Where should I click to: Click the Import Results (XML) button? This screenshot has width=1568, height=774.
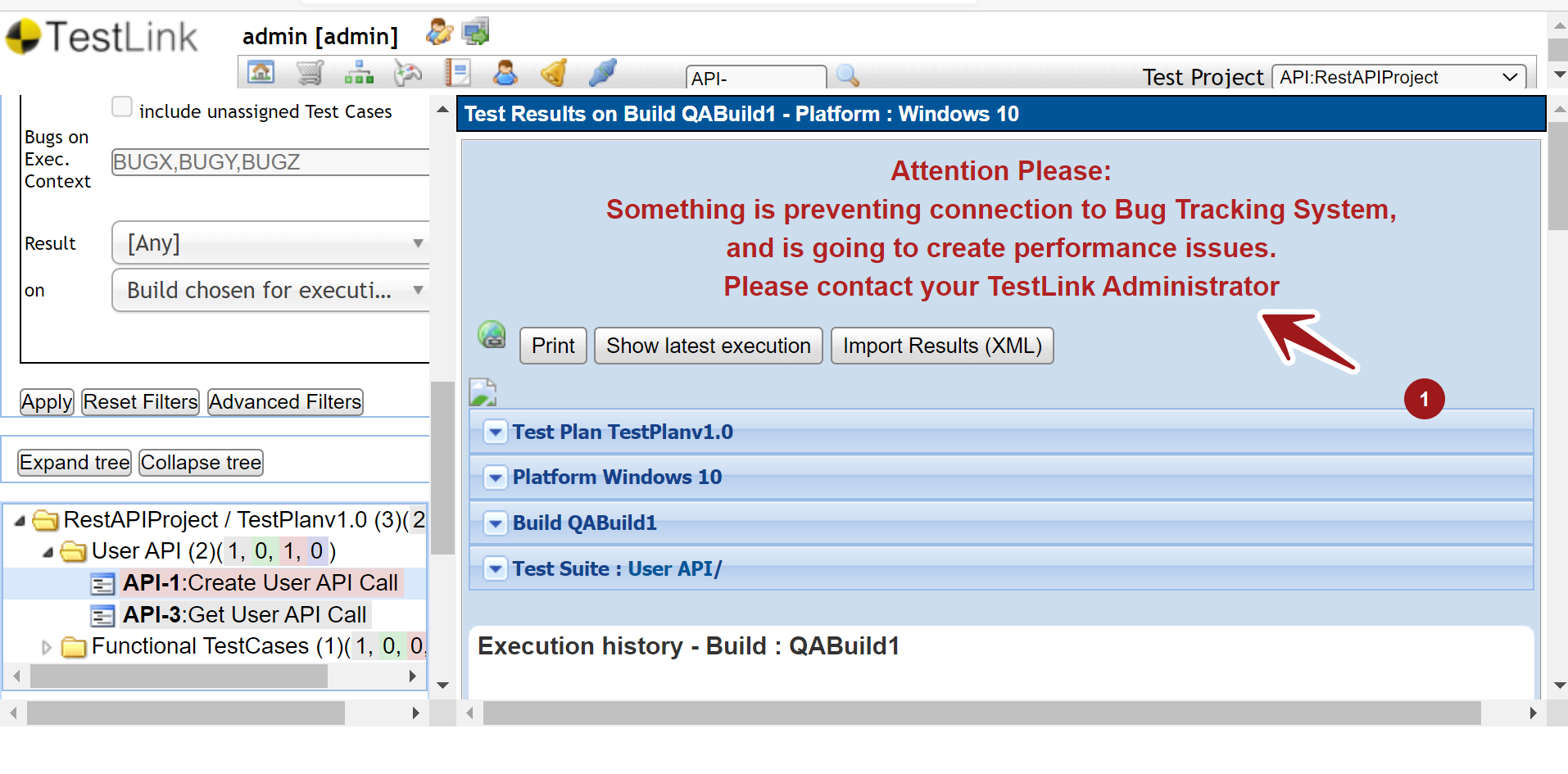click(942, 346)
